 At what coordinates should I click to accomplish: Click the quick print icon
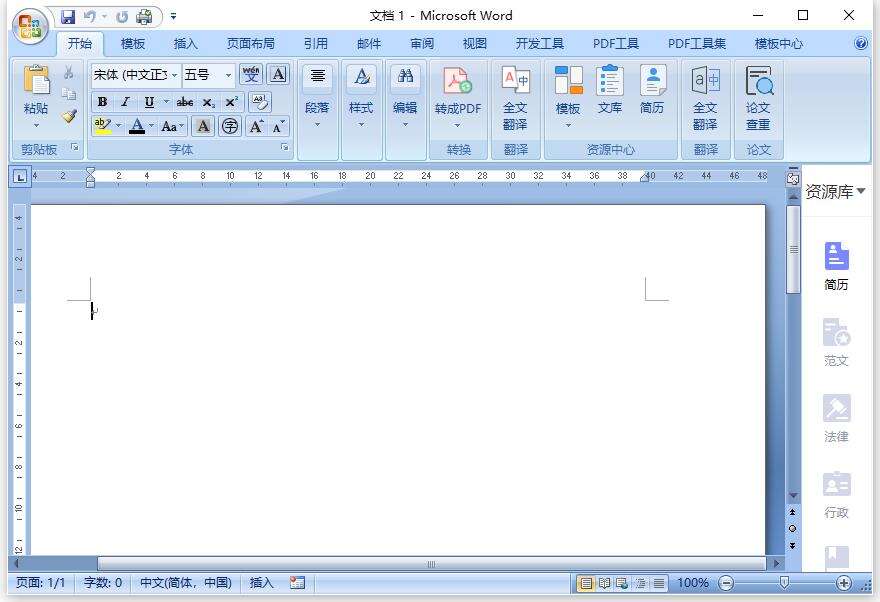(x=144, y=17)
